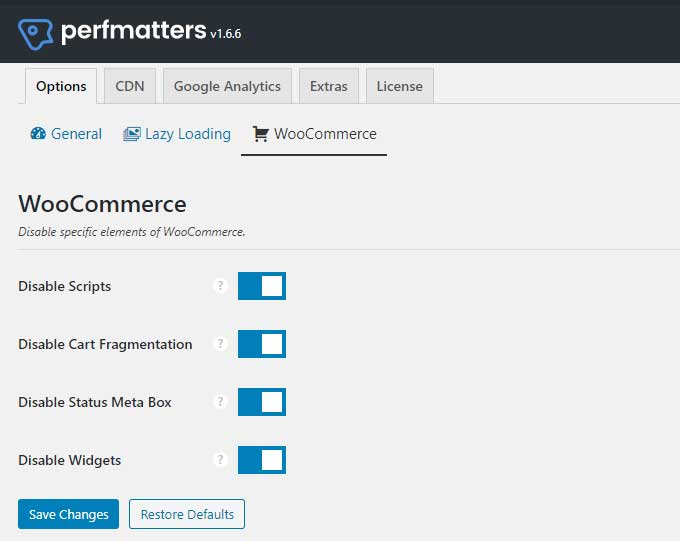Screen dimensions: 680x541
Task: Open the License tab
Action: pyautogui.click(x=399, y=86)
